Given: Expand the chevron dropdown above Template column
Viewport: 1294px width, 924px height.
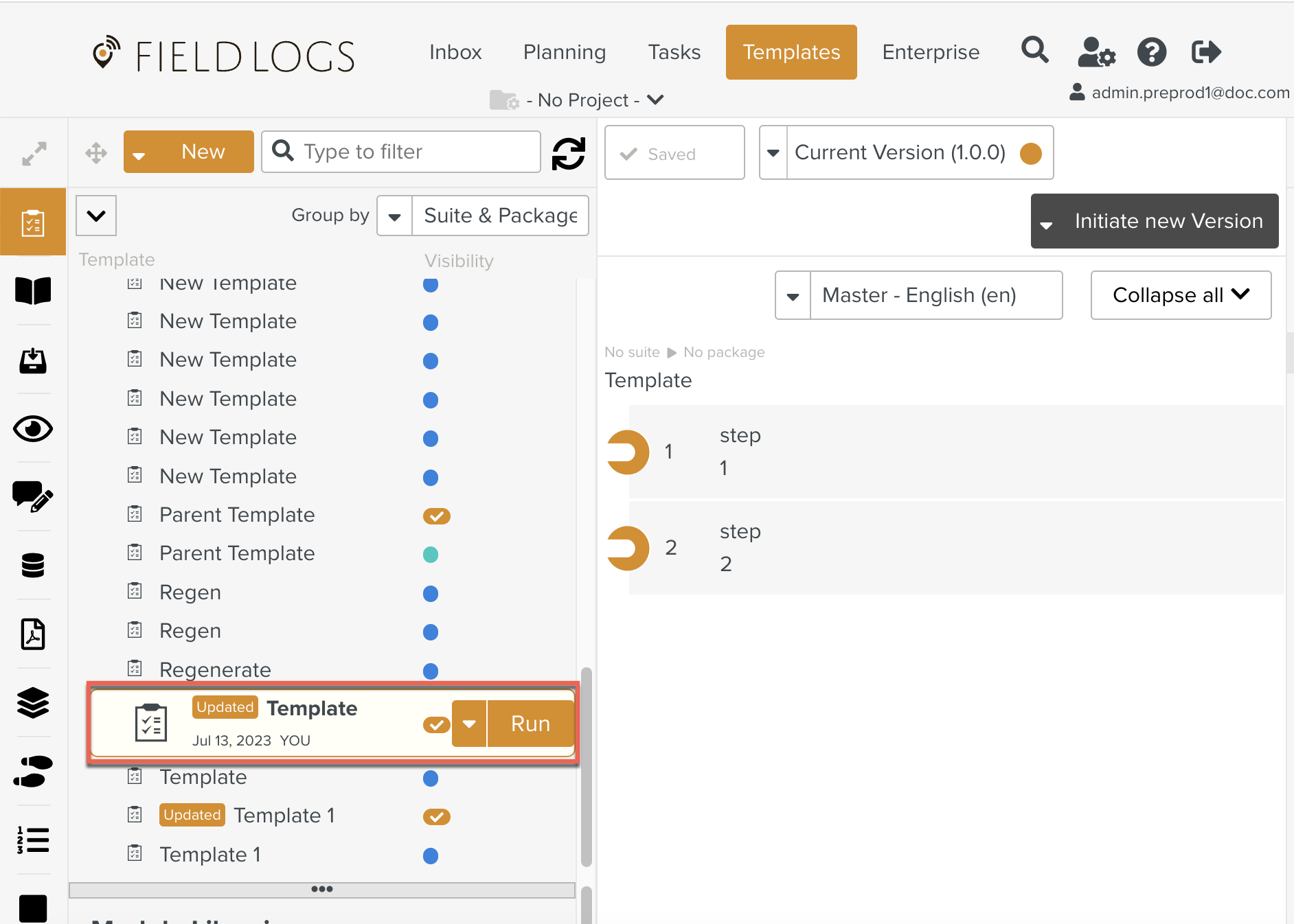Looking at the screenshot, I should pyautogui.click(x=96, y=216).
